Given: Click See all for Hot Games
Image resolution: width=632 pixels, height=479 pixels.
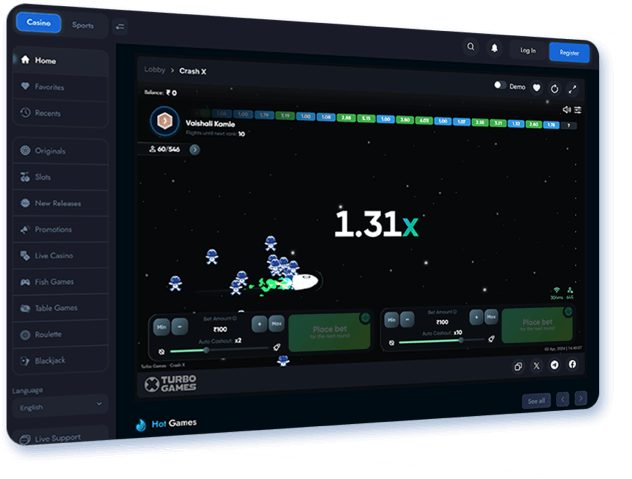Looking at the screenshot, I should (x=536, y=401).
